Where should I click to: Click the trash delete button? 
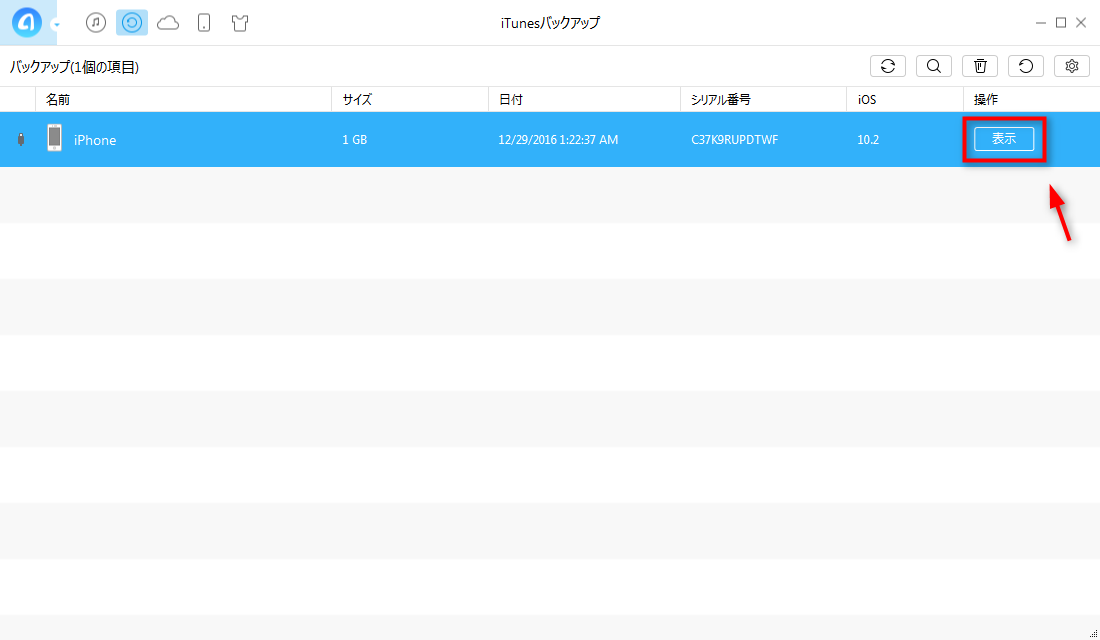980,66
